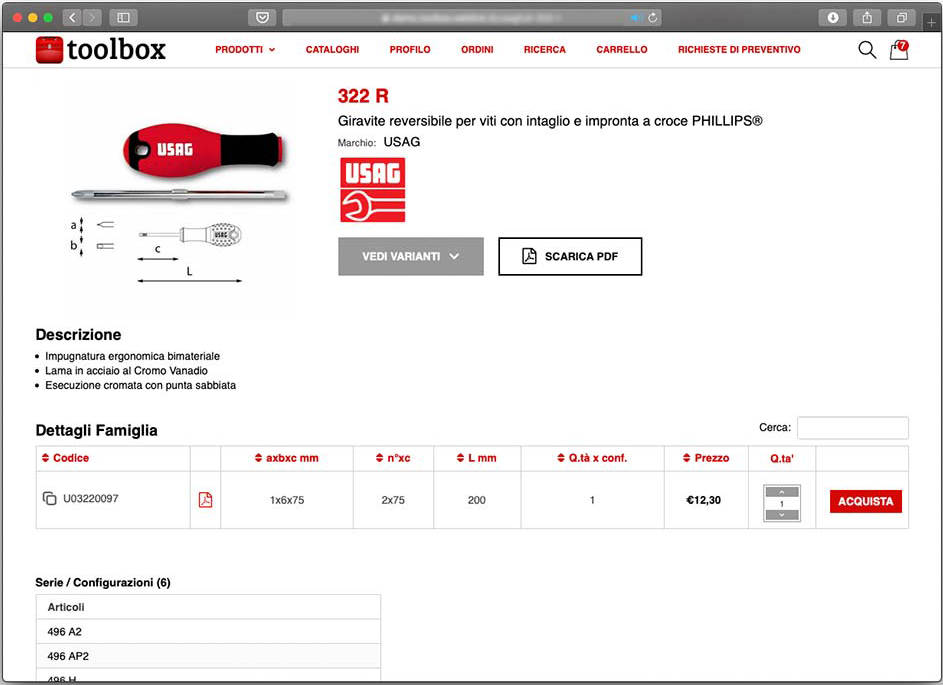The width and height of the screenshot is (943, 685).
Task: Sort table by n°xc column
Action: pyautogui.click(x=393, y=458)
